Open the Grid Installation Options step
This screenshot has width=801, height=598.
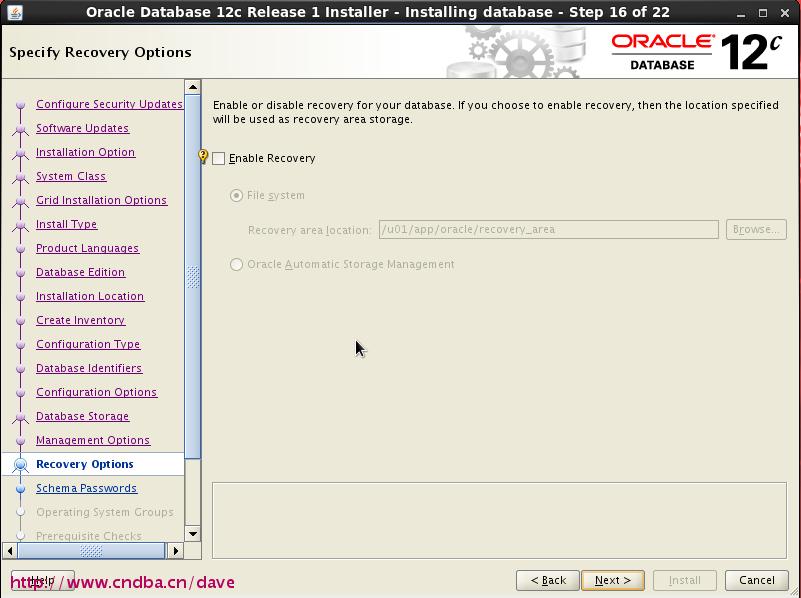tap(101, 200)
